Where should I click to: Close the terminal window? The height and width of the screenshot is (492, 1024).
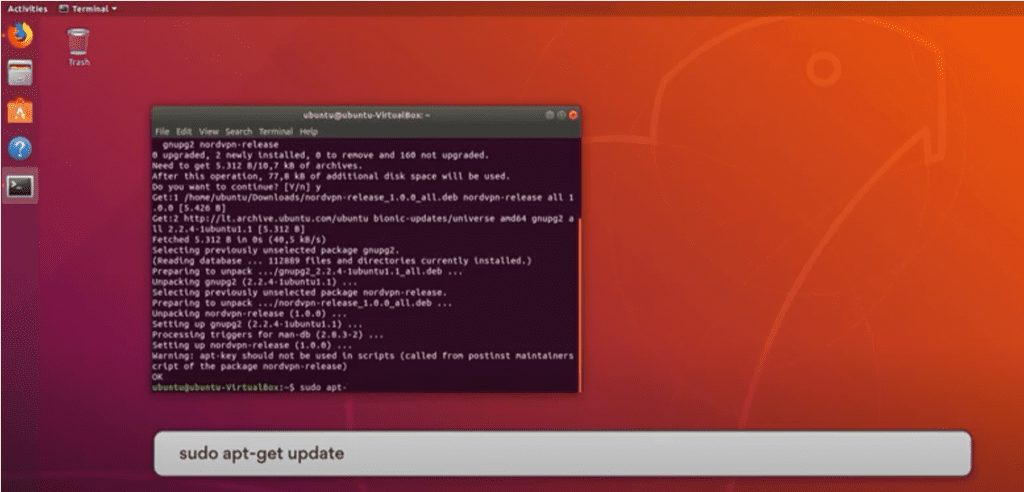tap(573, 115)
